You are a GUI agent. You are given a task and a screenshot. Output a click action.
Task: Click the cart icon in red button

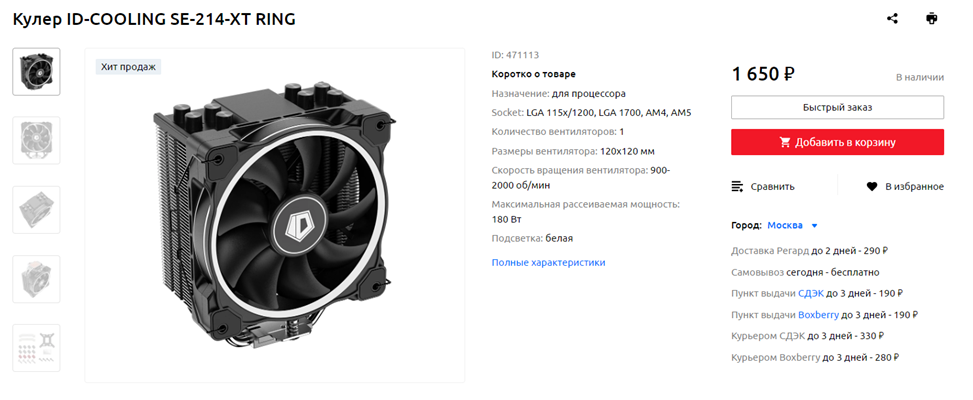click(785, 142)
